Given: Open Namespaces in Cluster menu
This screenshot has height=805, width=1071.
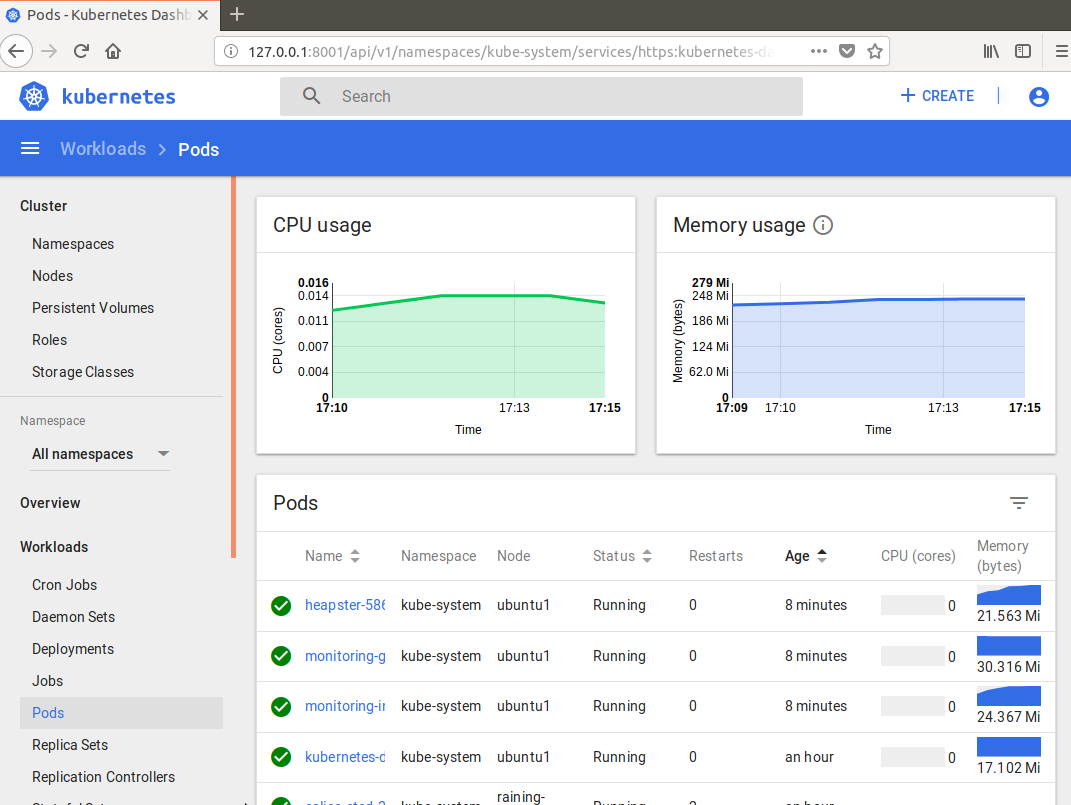Looking at the screenshot, I should pyautogui.click(x=73, y=244).
